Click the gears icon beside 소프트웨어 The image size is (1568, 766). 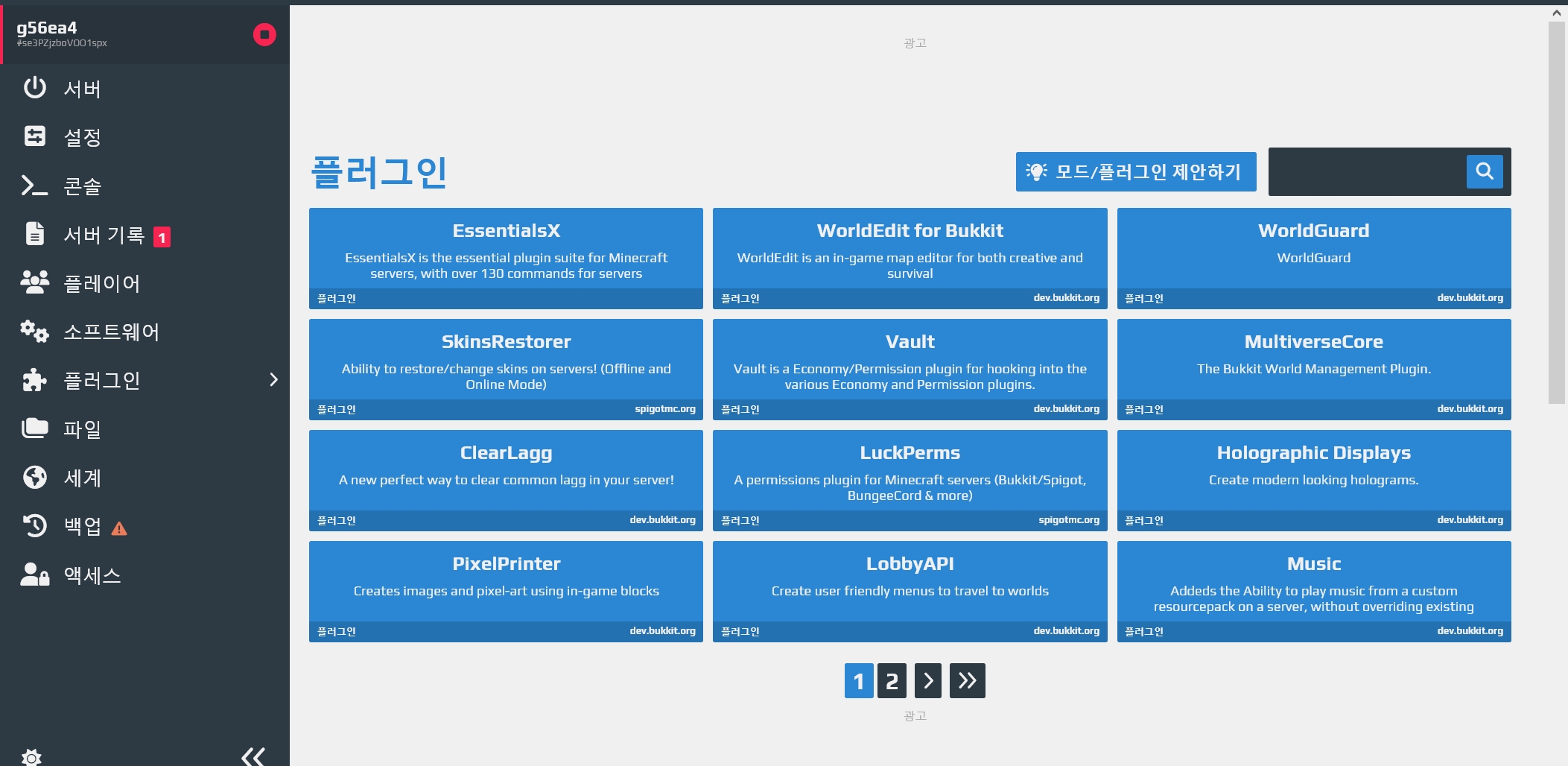click(x=34, y=331)
